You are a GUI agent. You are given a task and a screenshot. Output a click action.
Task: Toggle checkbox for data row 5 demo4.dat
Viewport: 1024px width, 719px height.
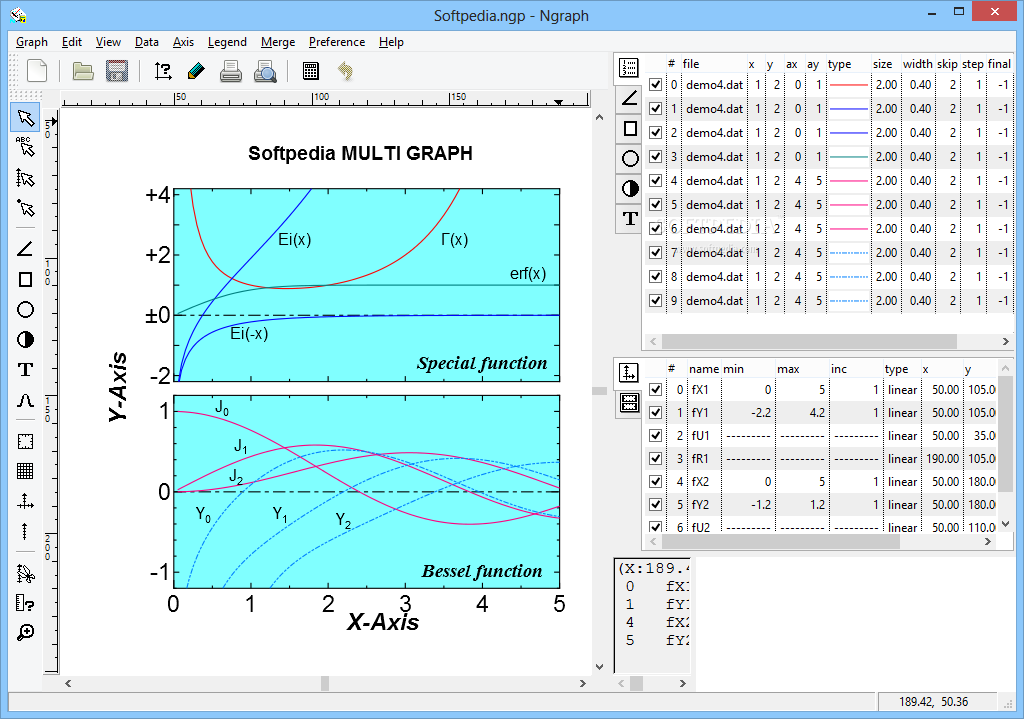click(x=656, y=204)
